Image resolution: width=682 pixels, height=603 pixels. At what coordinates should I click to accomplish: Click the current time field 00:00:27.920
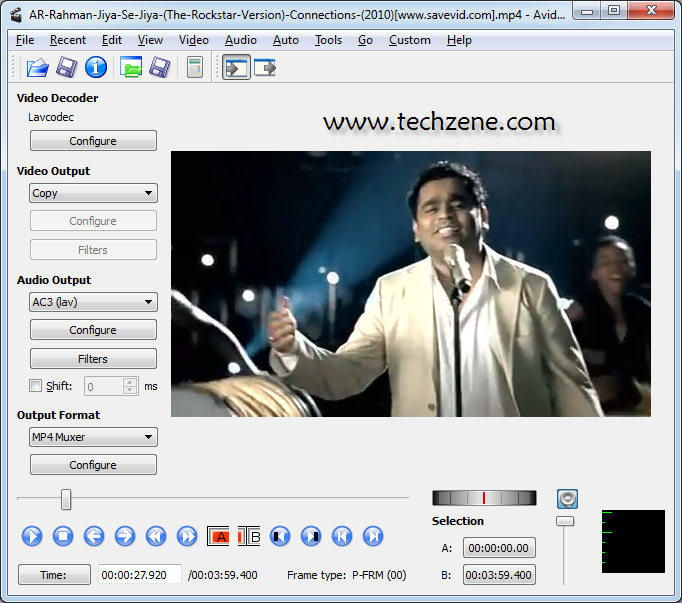click(x=140, y=575)
